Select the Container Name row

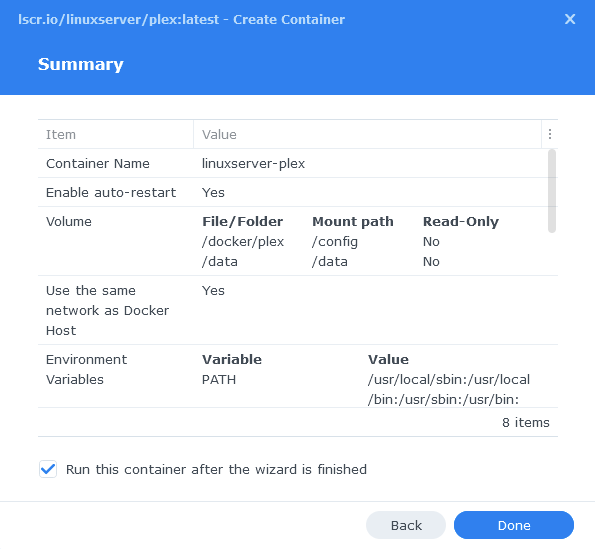click(293, 164)
